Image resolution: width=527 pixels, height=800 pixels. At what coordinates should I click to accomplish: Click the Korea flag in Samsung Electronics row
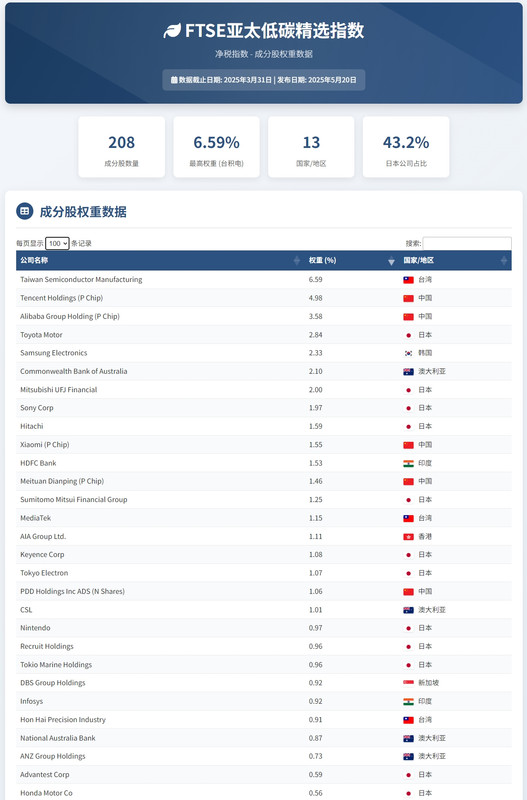[x=409, y=353]
